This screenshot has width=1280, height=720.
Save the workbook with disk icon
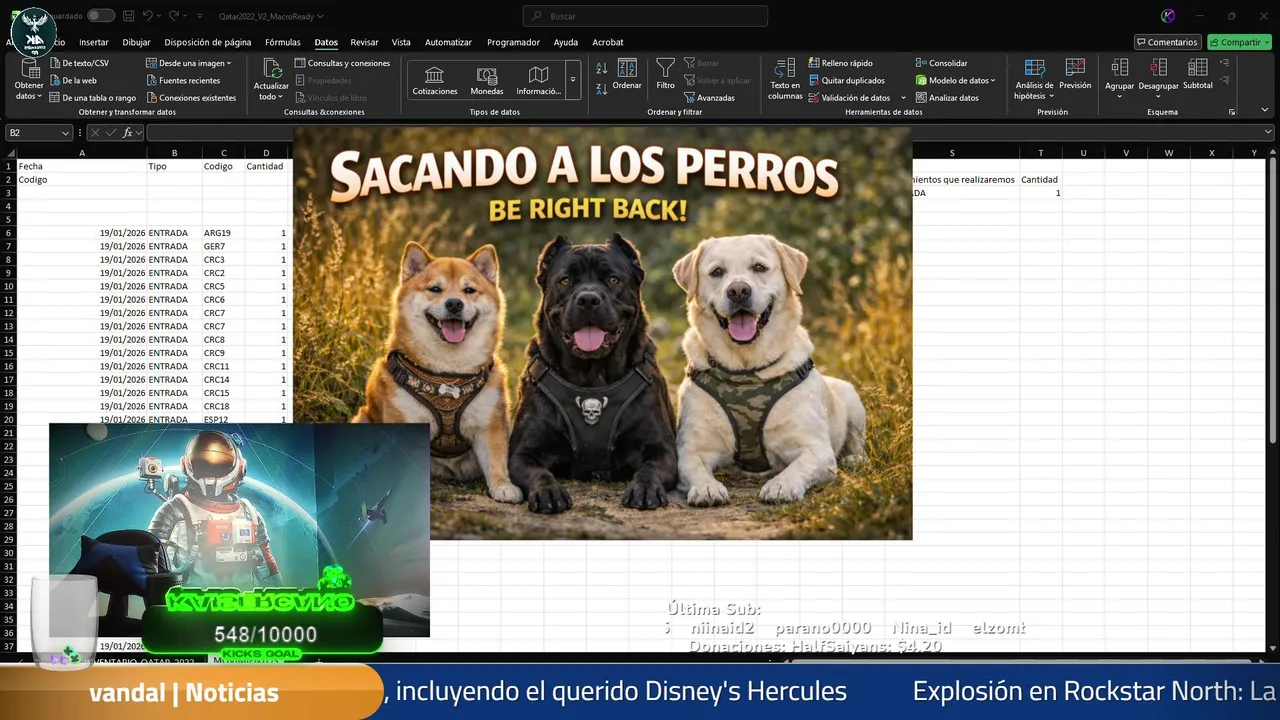tap(128, 16)
